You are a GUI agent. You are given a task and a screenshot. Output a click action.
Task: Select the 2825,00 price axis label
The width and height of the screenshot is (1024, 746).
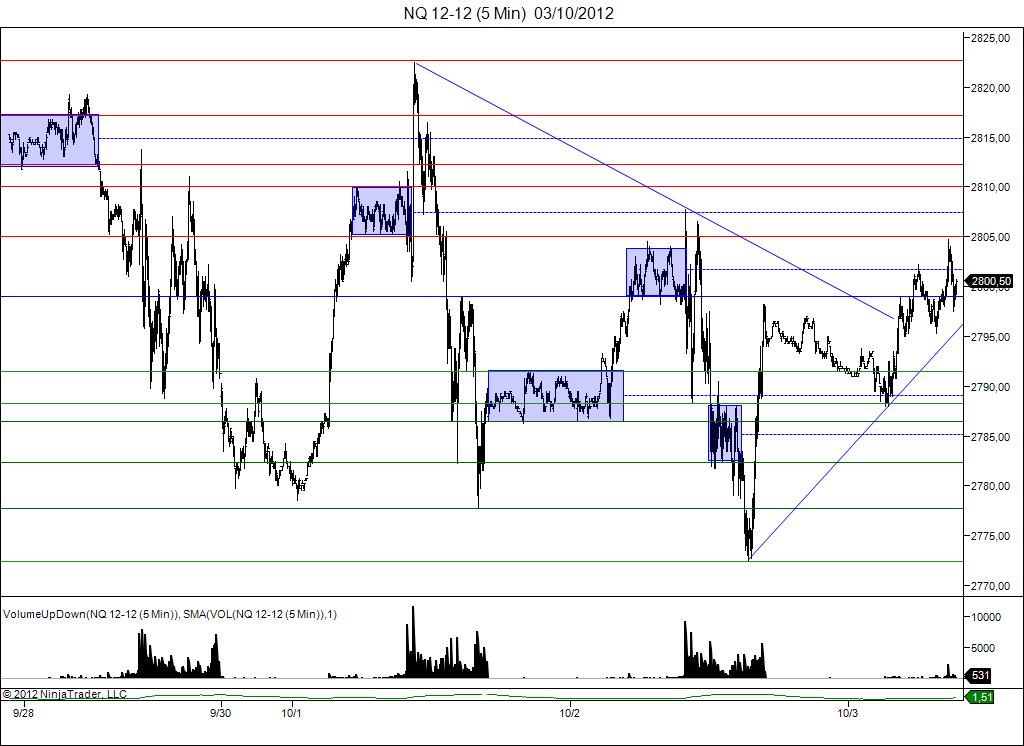991,39
